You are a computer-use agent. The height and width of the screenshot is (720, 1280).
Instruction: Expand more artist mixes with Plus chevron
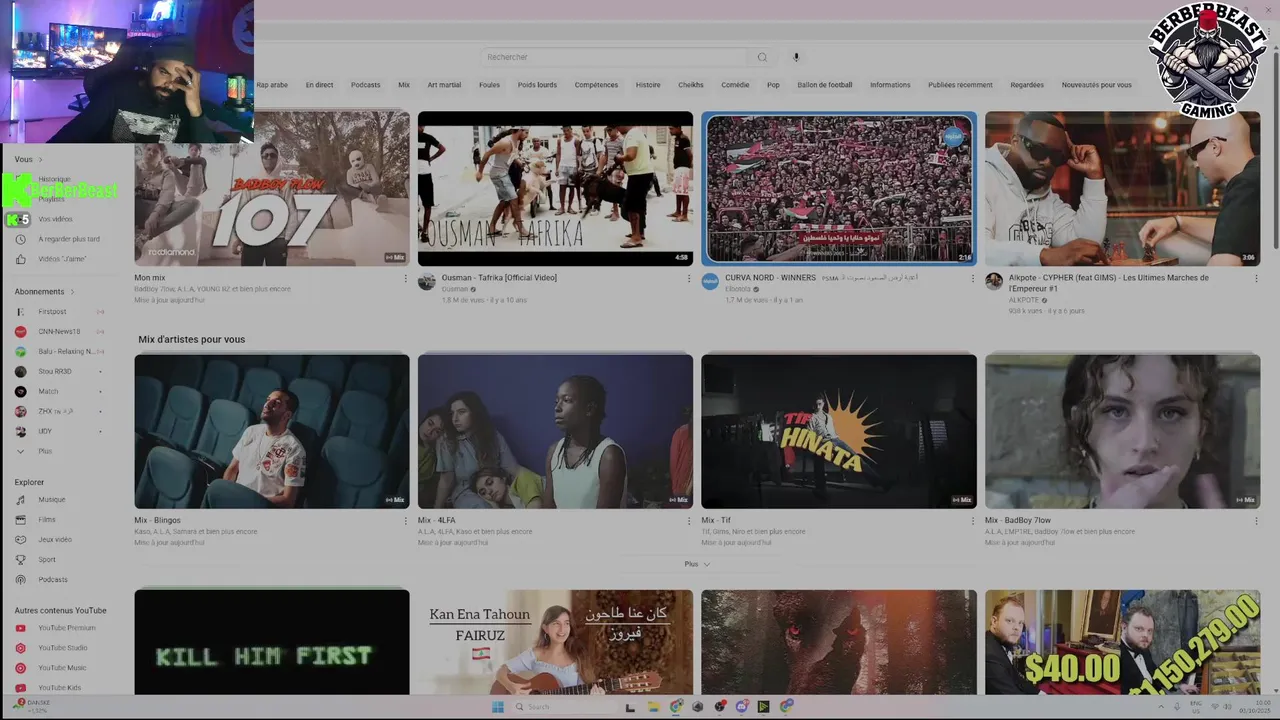[x=697, y=564]
